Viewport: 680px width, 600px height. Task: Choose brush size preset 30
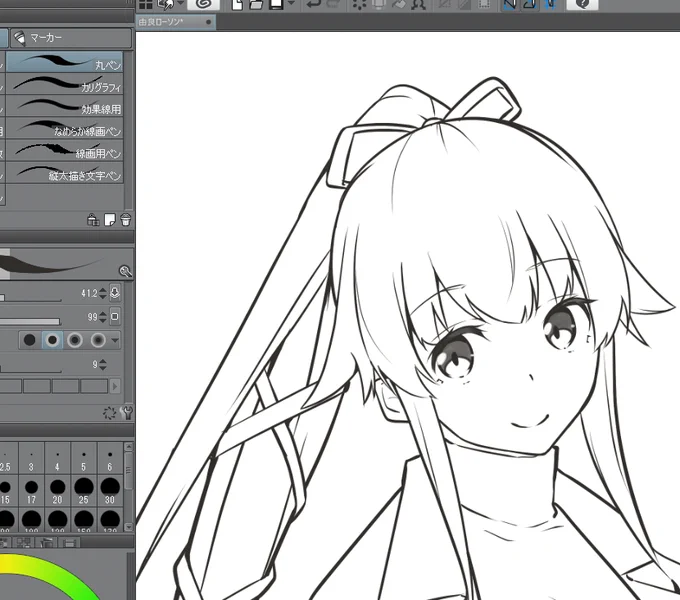click(x=110, y=492)
